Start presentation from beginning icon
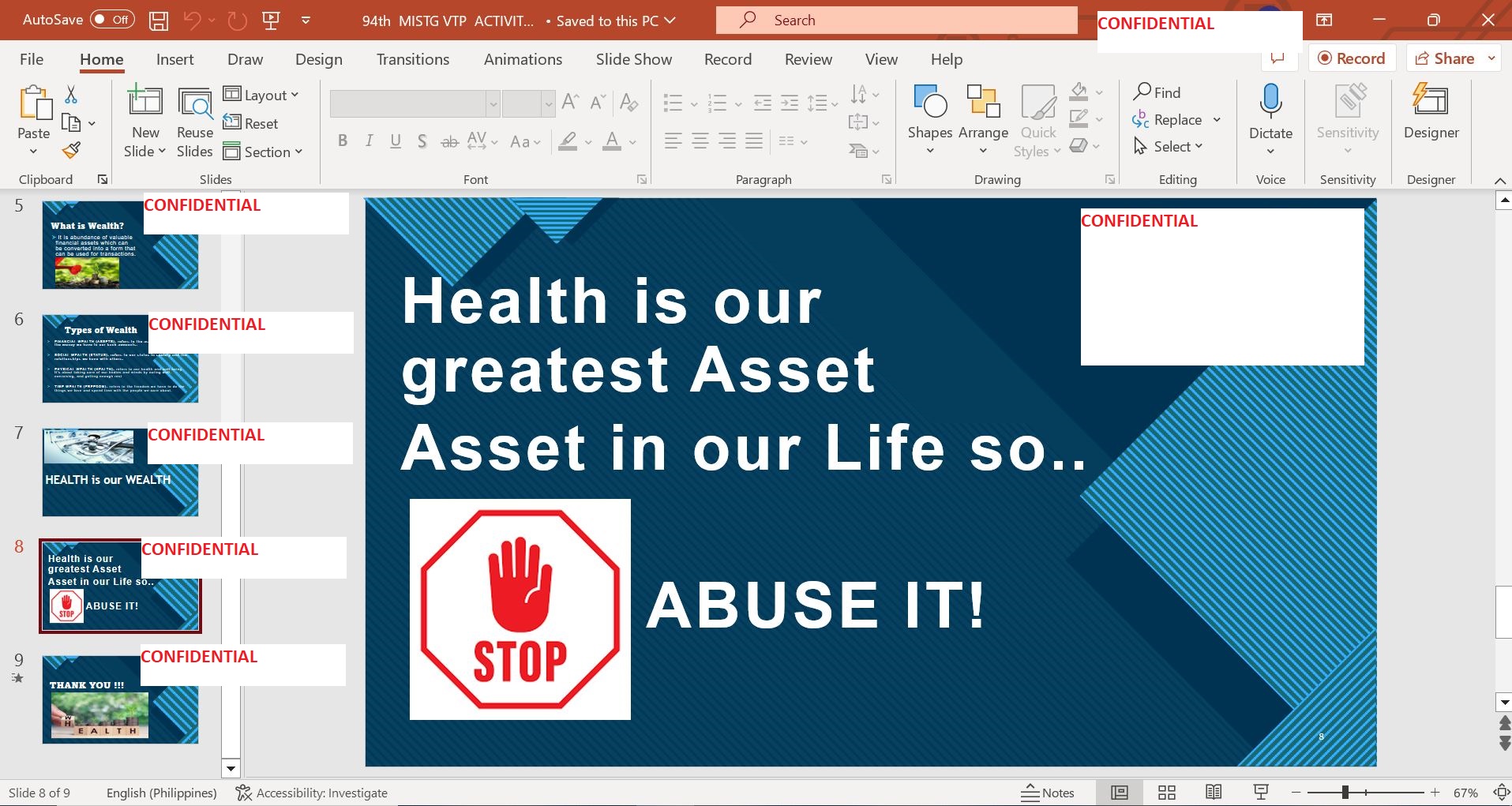1512x806 pixels. 271,21
